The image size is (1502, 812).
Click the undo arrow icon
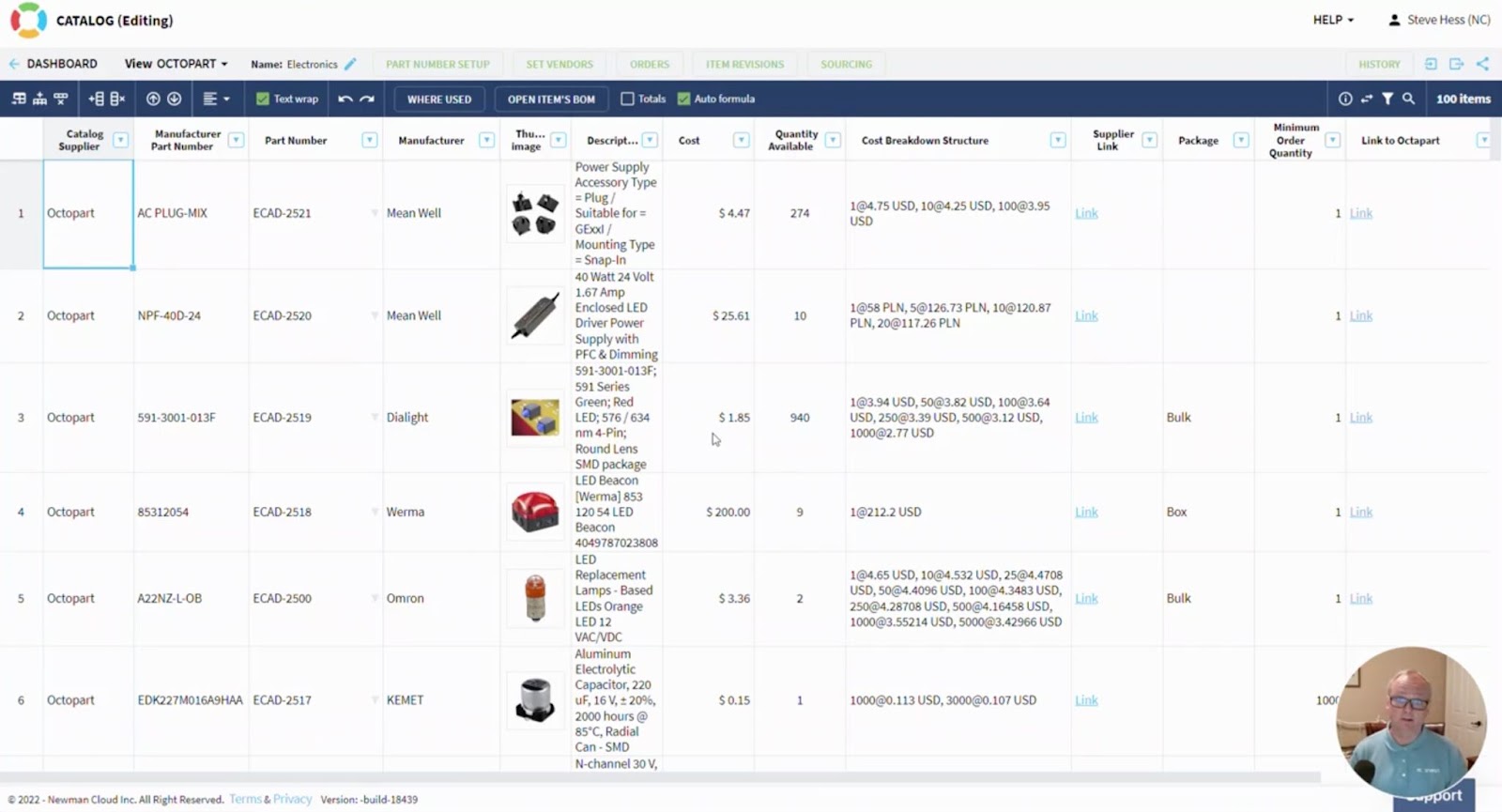pos(345,99)
